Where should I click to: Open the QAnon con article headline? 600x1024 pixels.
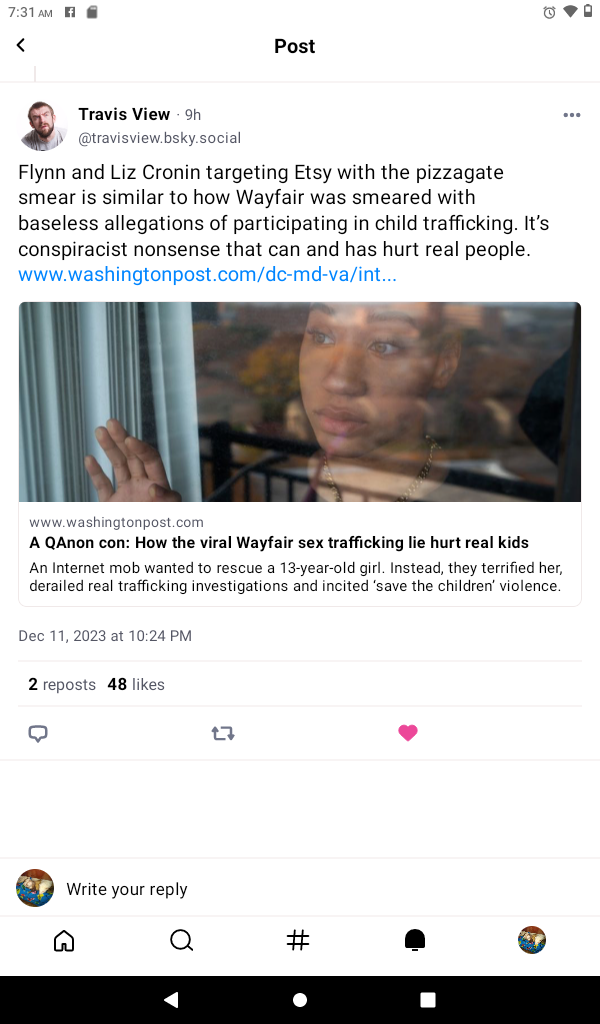[279, 543]
